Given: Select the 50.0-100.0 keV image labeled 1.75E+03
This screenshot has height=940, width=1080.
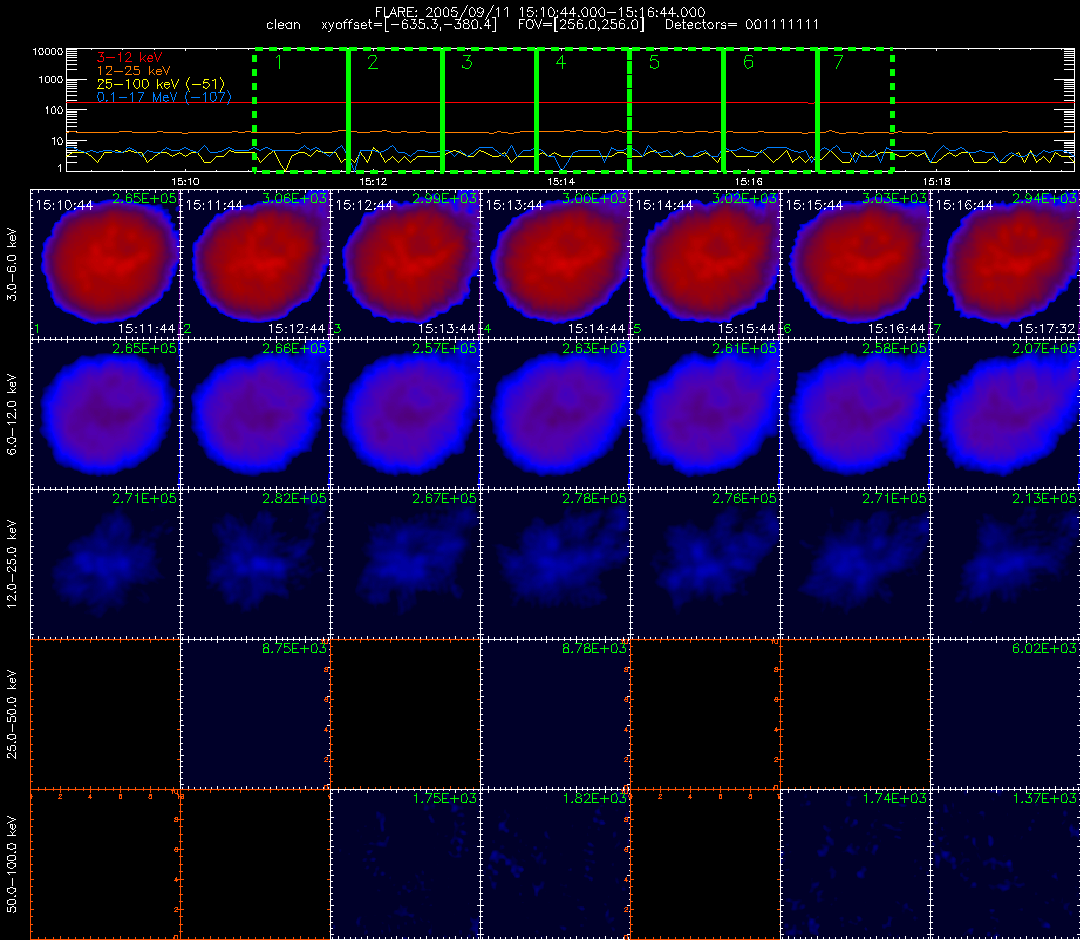Looking at the screenshot, I should click(x=406, y=864).
